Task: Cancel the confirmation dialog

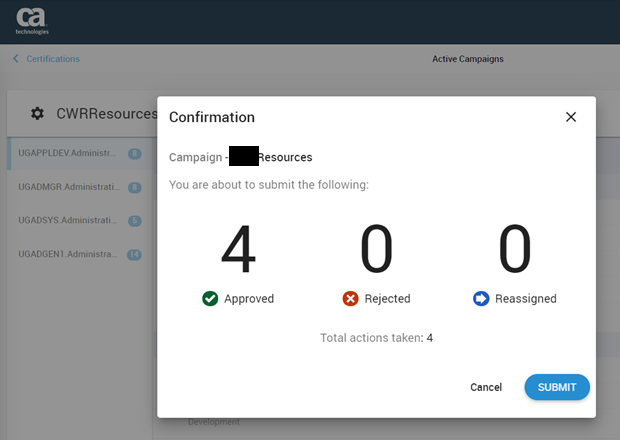Action: point(485,387)
